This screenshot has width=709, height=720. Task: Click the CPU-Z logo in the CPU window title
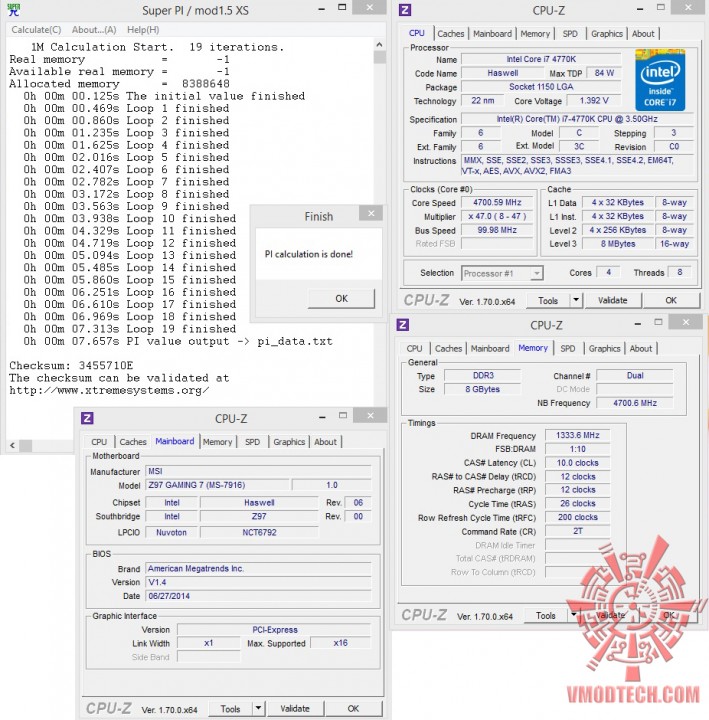pyautogui.click(x=405, y=10)
